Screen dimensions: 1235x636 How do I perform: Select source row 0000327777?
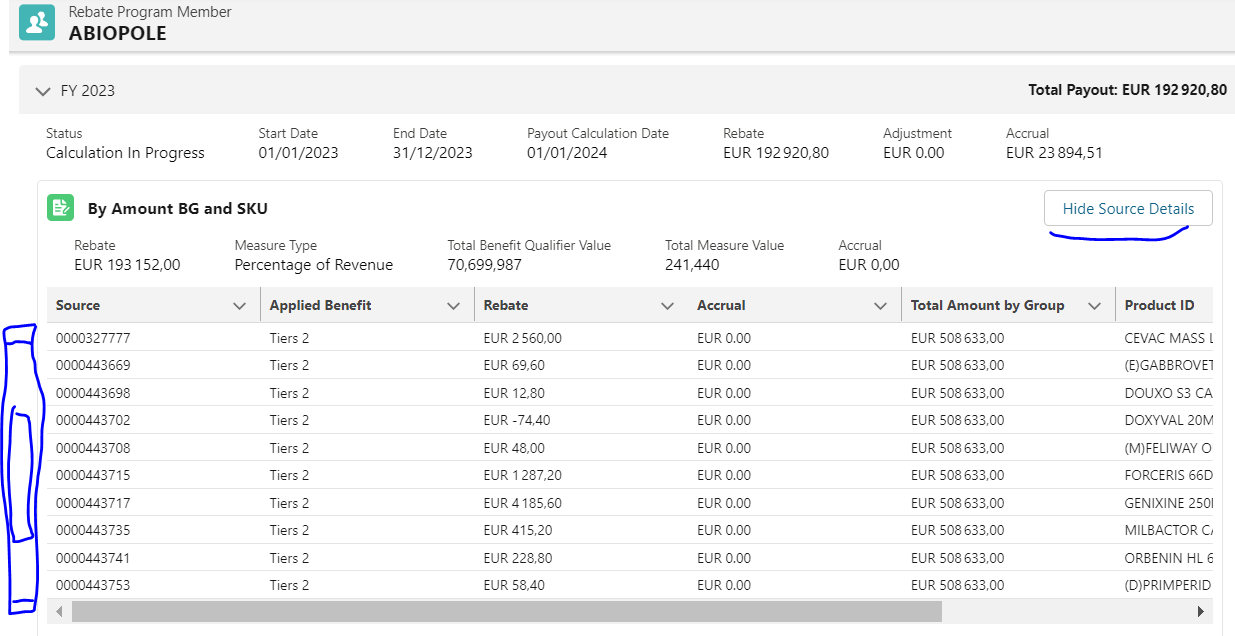[92, 337]
